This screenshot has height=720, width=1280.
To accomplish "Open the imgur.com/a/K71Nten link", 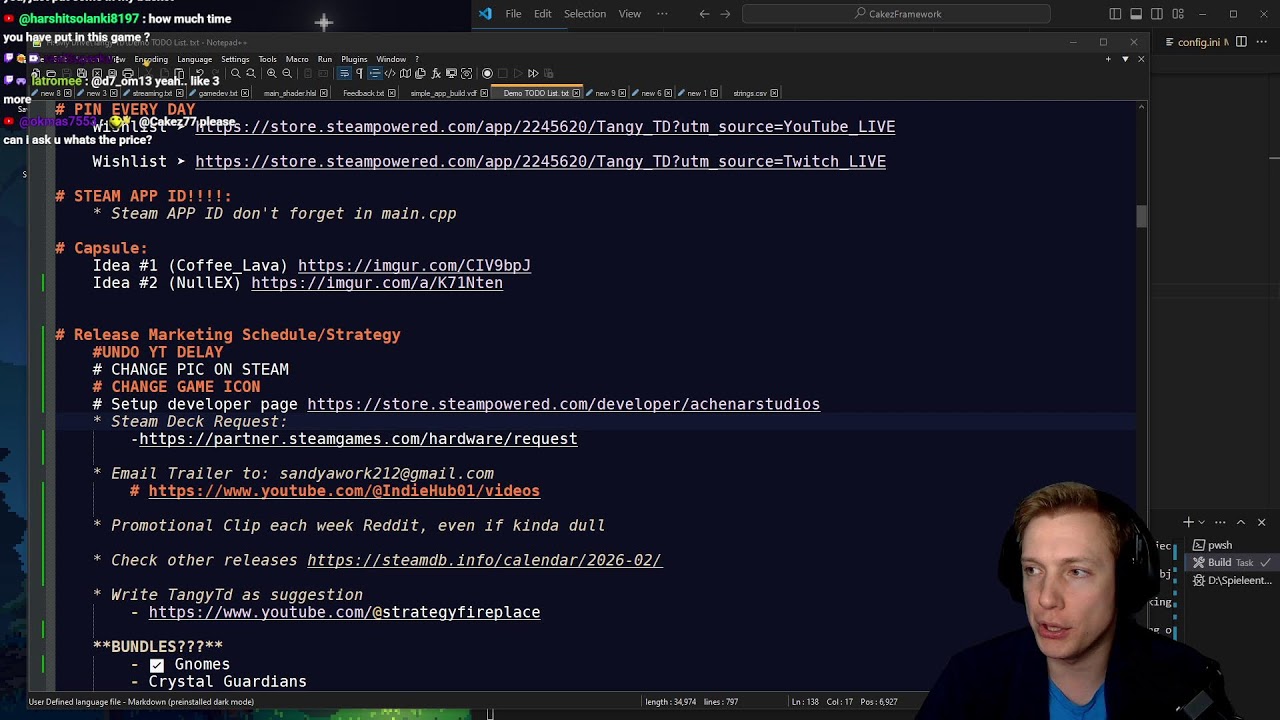I will tap(377, 283).
